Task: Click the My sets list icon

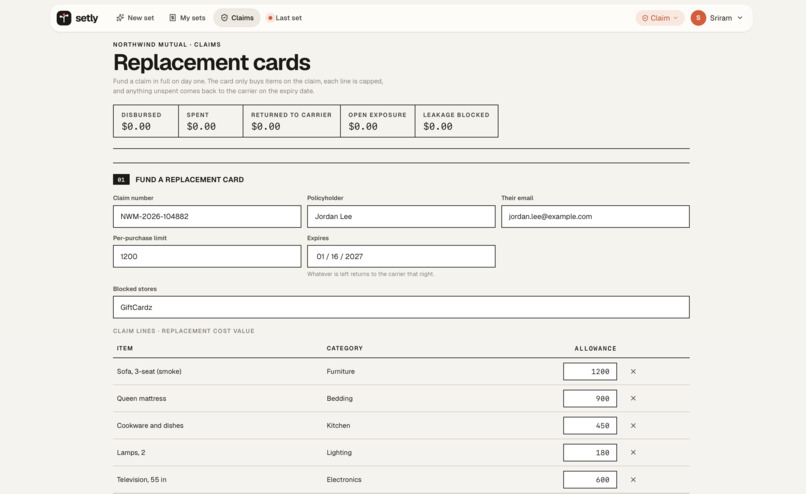Action: click(x=173, y=18)
